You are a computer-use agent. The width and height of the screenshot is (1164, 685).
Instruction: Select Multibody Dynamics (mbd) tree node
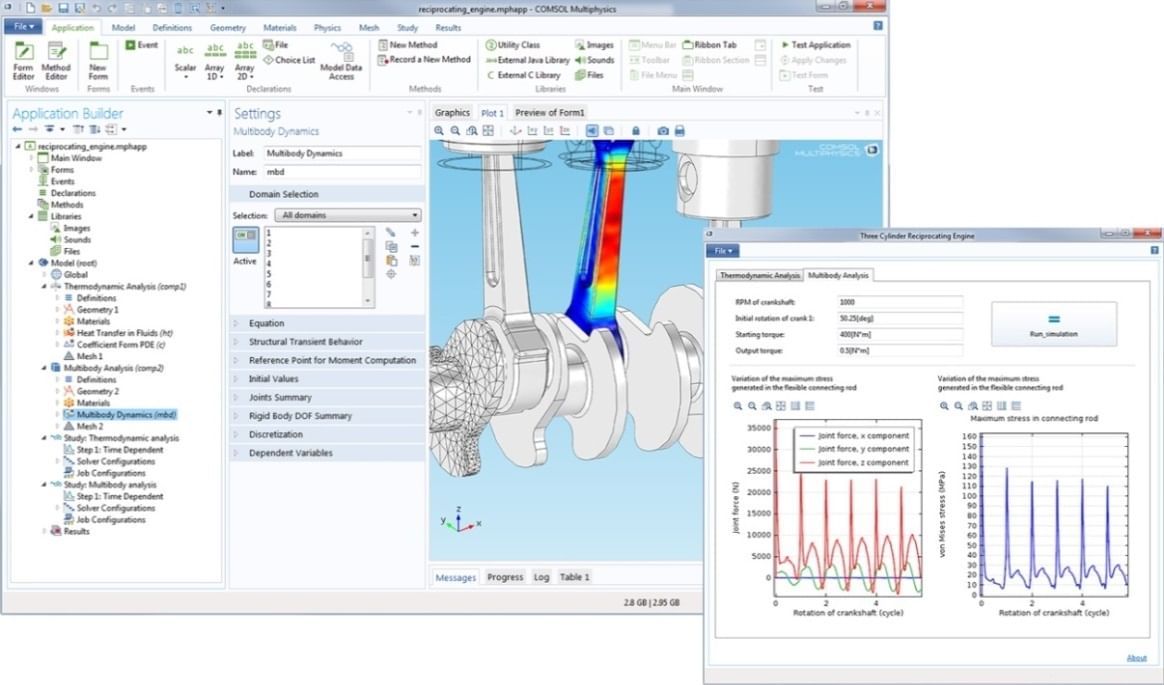click(x=125, y=414)
